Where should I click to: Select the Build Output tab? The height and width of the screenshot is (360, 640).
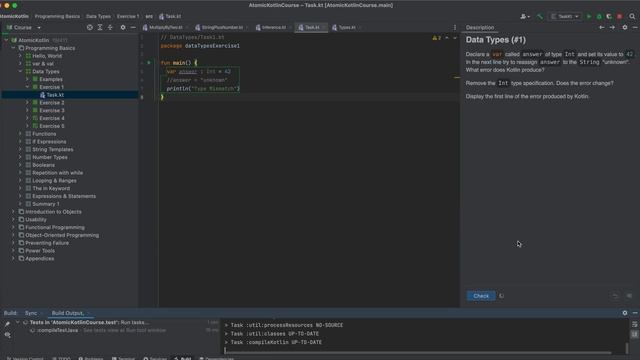(68, 313)
